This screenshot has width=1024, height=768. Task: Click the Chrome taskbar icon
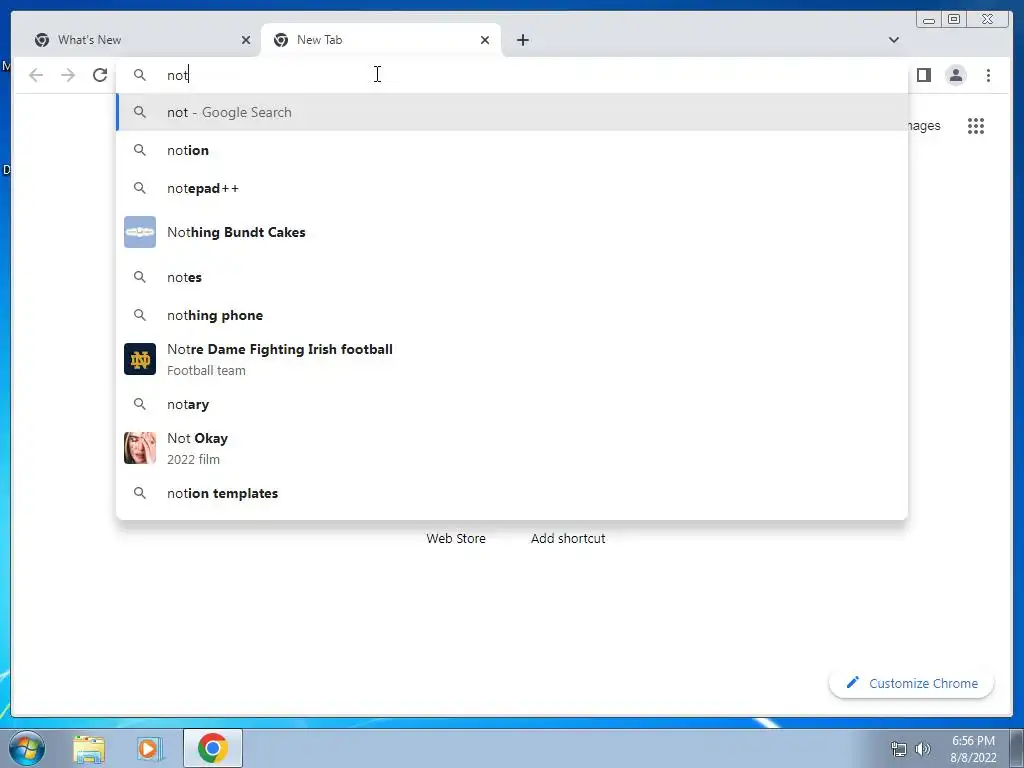pyautogui.click(x=213, y=748)
